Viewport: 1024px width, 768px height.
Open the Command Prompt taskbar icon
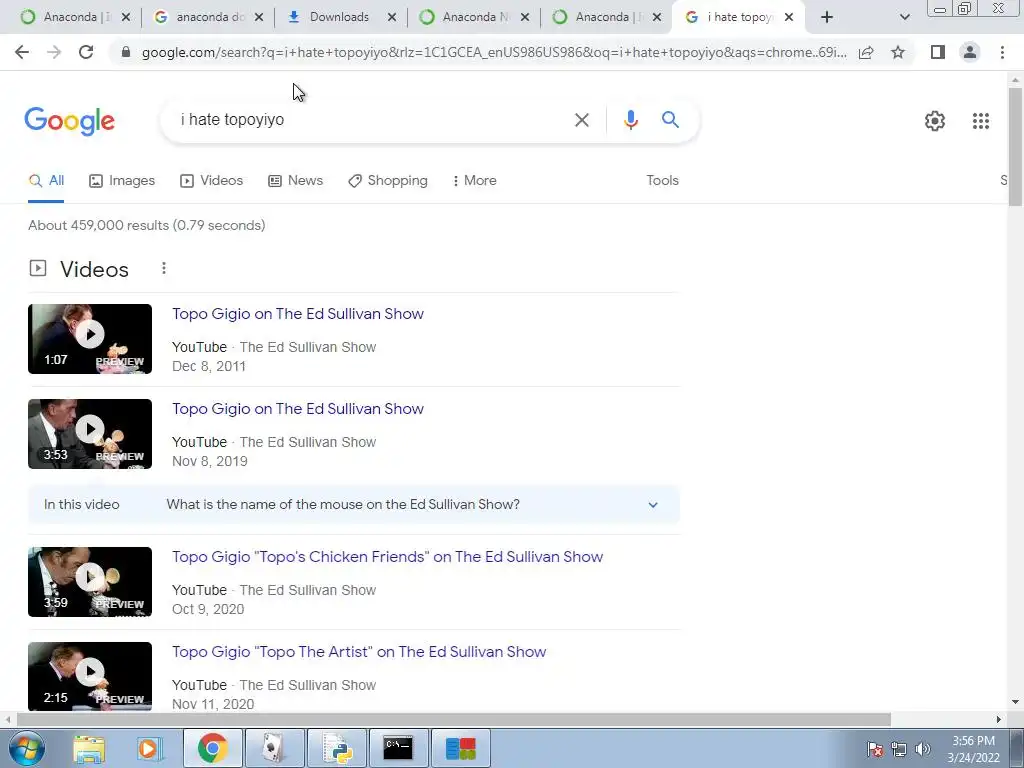click(x=398, y=748)
